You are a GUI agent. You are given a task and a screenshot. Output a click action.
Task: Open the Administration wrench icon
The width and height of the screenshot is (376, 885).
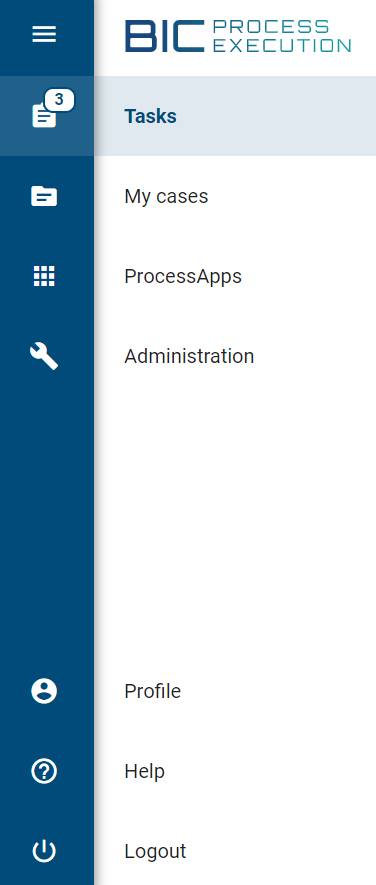click(x=44, y=357)
